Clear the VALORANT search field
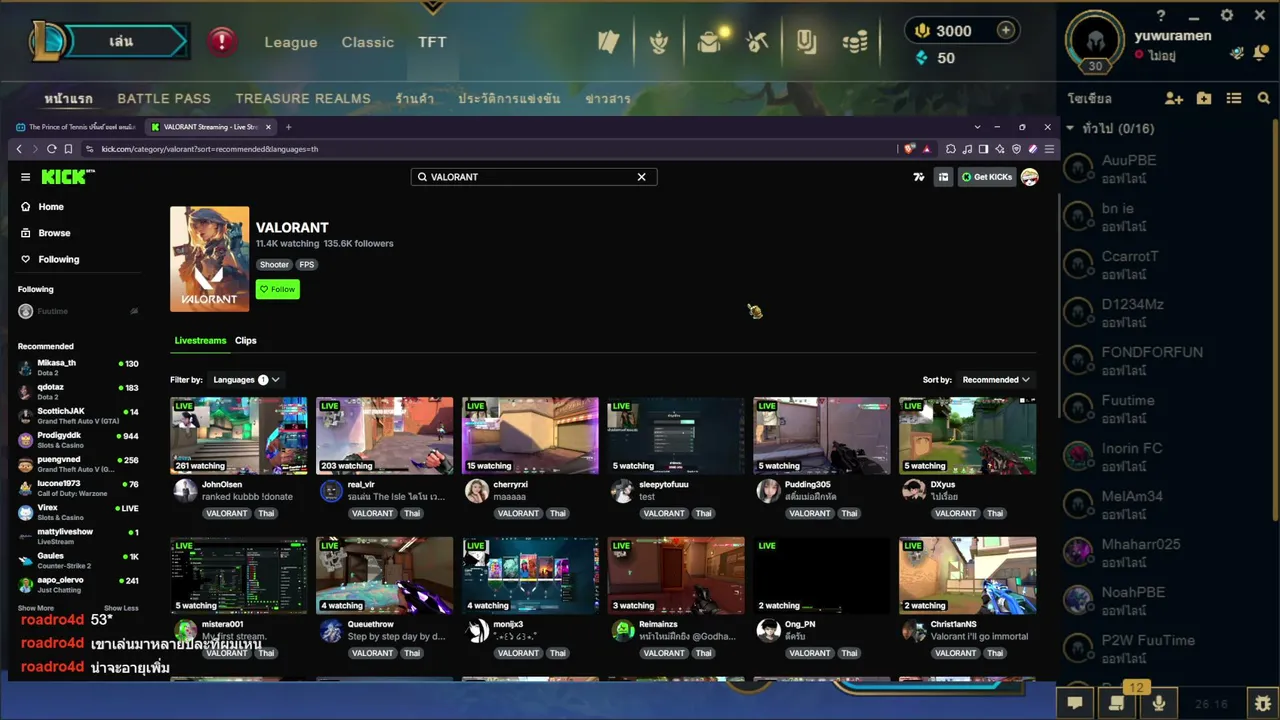The width and height of the screenshot is (1280, 720). pos(642,177)
